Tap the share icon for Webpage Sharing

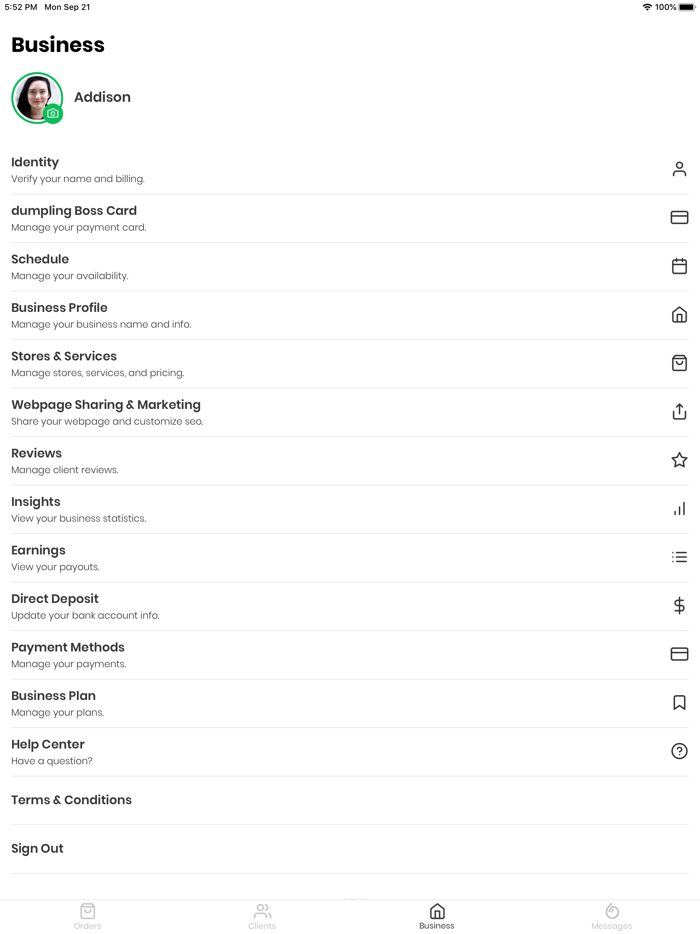679,411
